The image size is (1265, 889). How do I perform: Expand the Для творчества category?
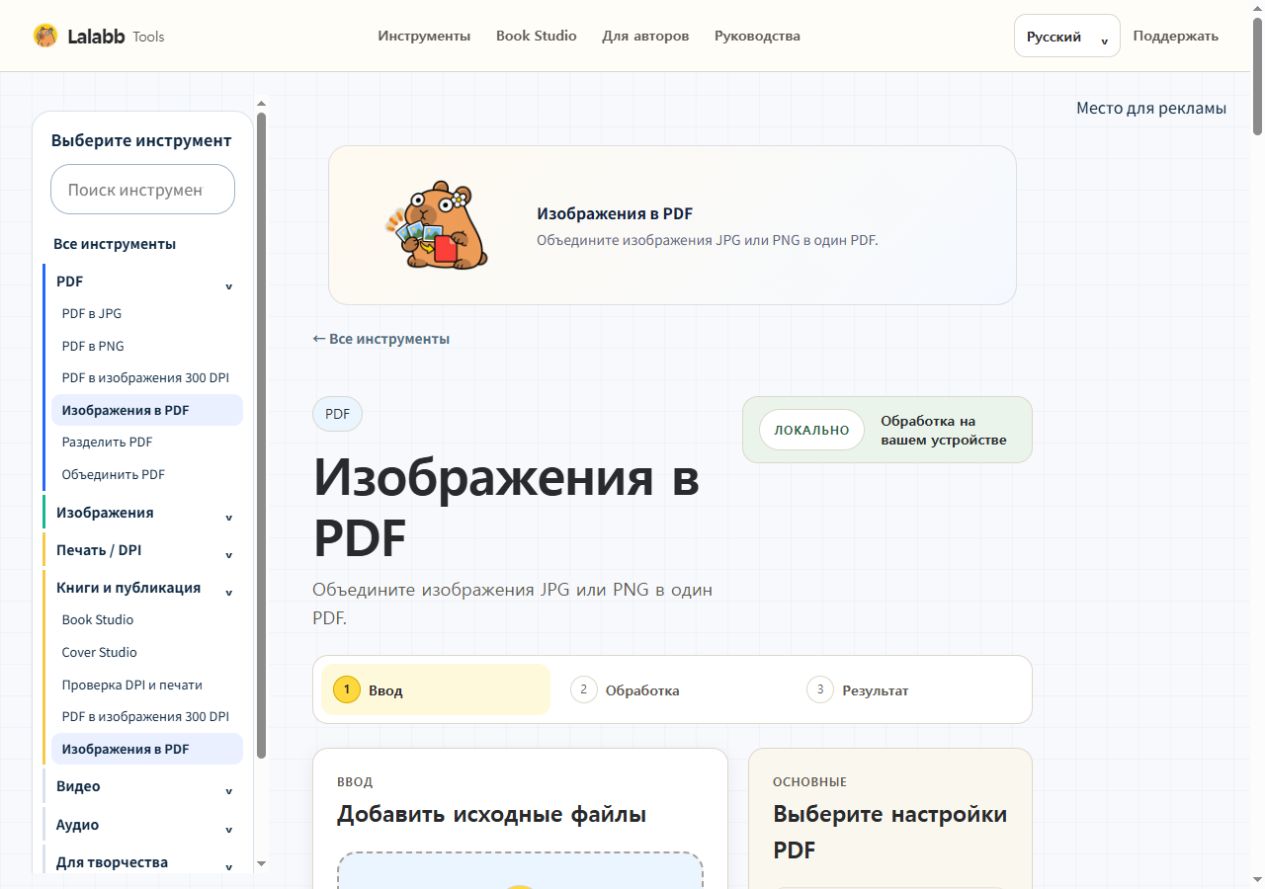(x=144, y=862)
